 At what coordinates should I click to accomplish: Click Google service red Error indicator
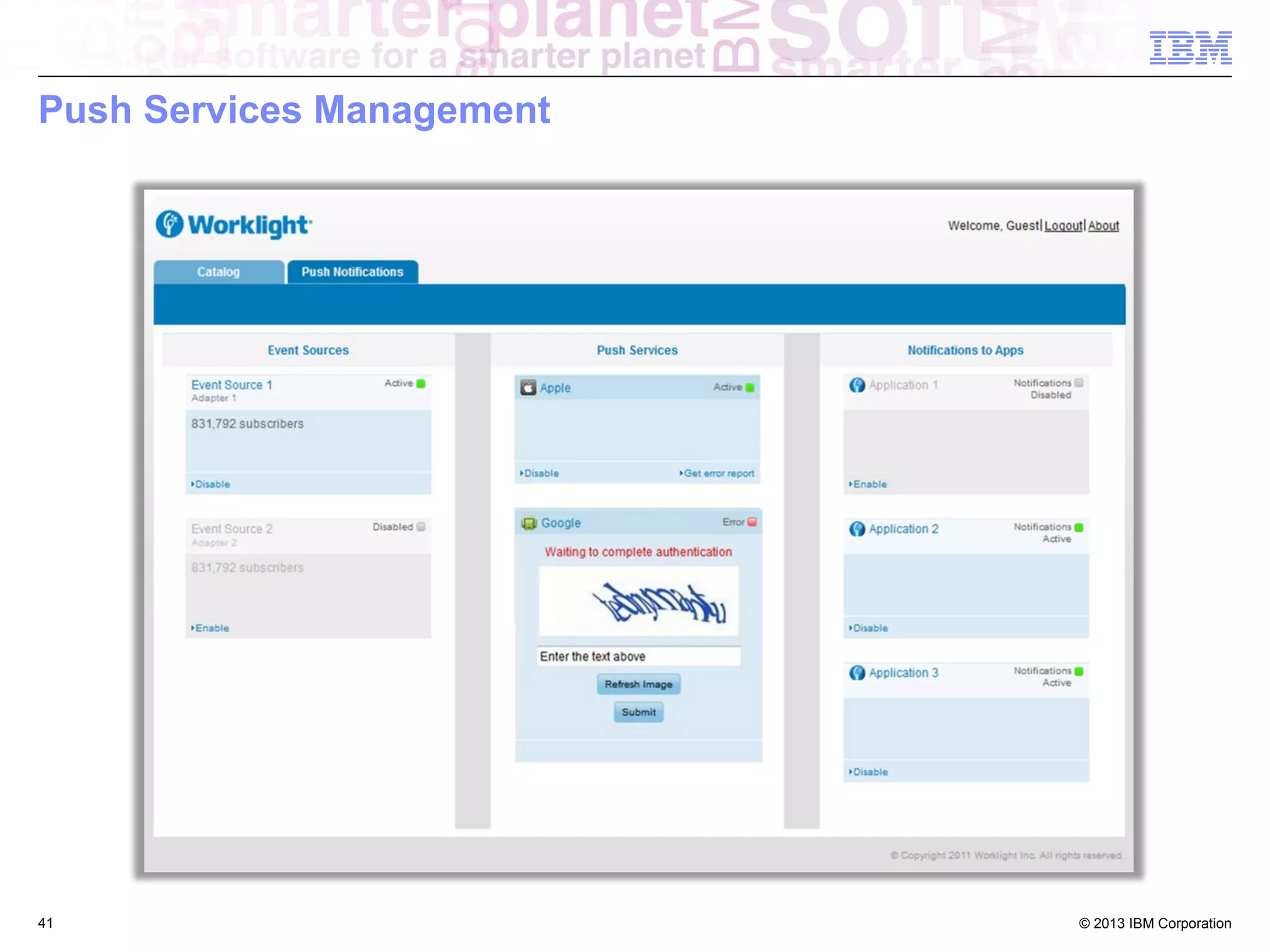coord(752,522)
